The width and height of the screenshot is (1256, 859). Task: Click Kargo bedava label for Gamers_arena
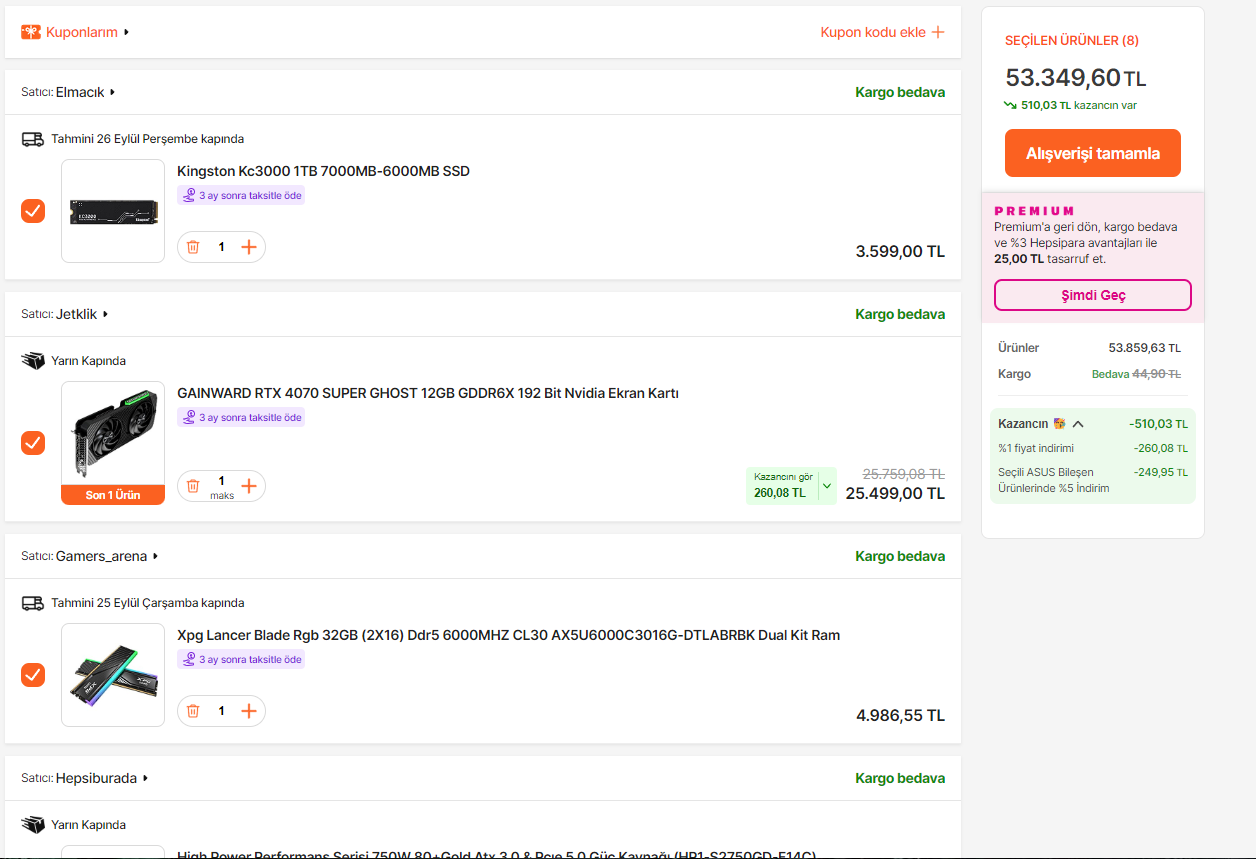click(900, 556)
